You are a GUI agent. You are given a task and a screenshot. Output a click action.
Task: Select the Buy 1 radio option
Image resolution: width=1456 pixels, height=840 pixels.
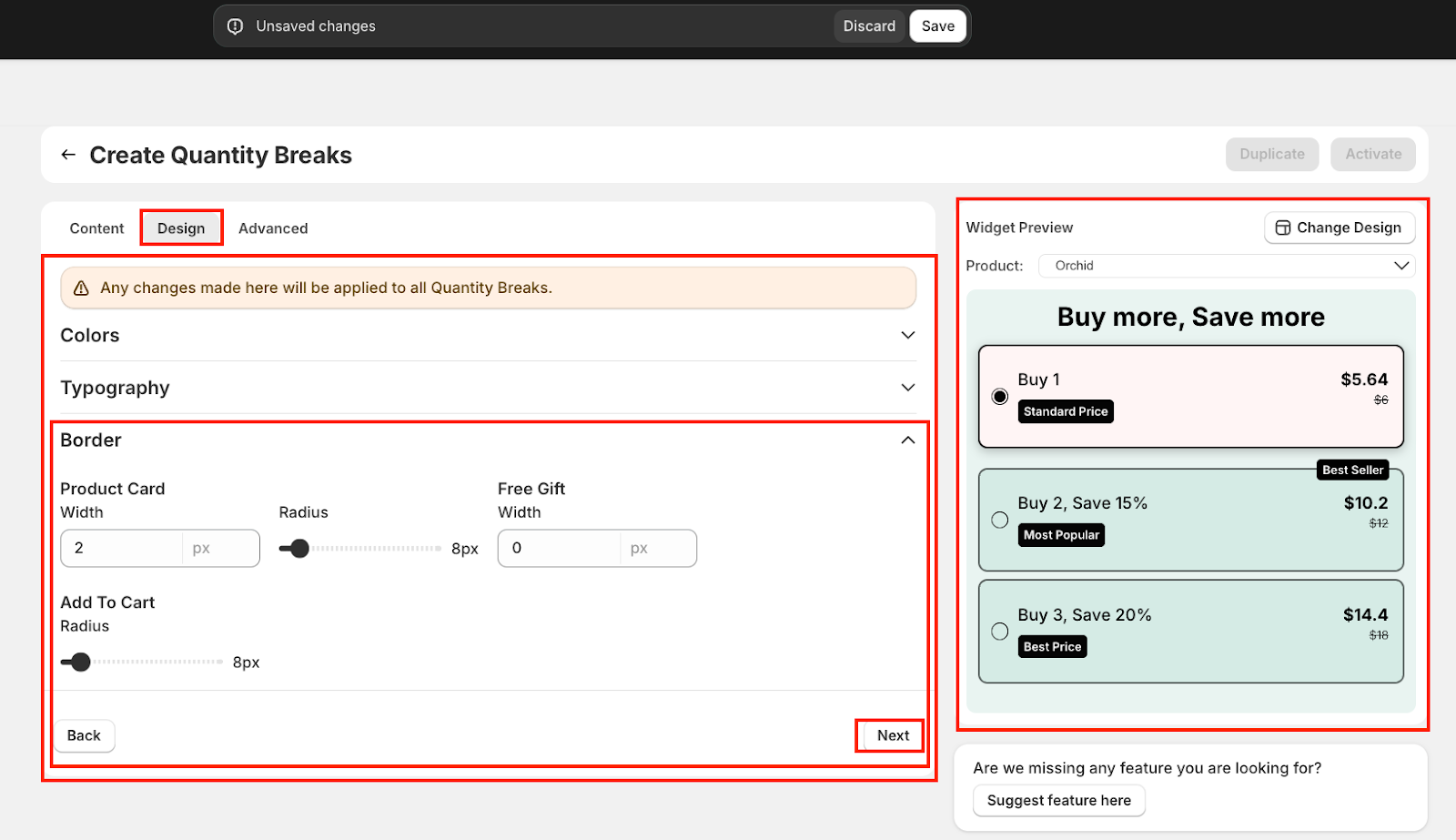[999, 397]
